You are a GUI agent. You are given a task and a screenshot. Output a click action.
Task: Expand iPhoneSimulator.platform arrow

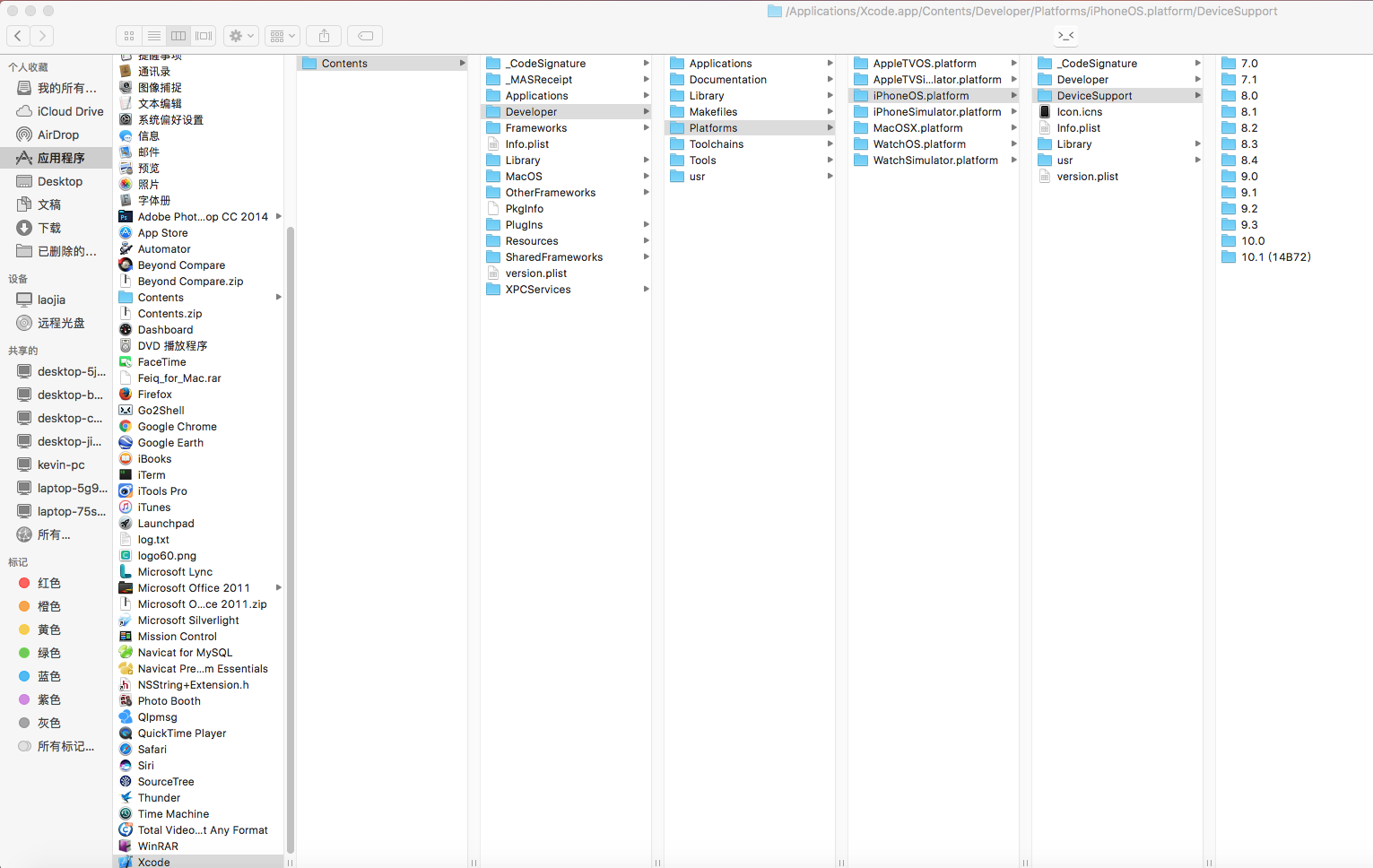click(x=1014, y=112)
